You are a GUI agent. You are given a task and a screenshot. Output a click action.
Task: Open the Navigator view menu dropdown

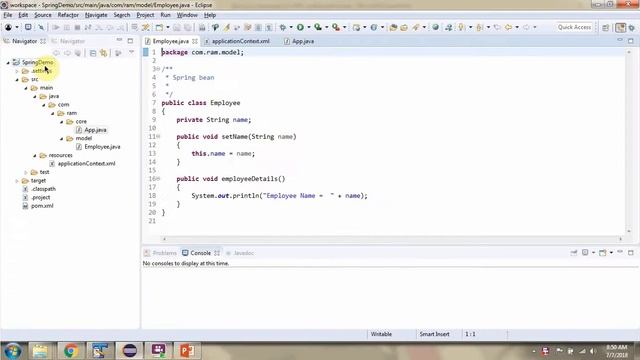[131, 53]
